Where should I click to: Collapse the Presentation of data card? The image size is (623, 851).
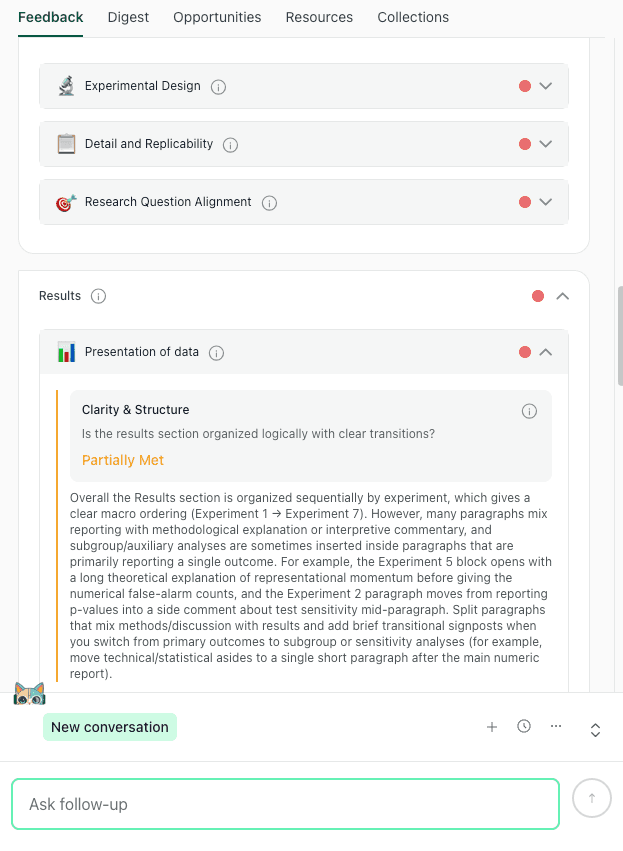click(546, 352)
